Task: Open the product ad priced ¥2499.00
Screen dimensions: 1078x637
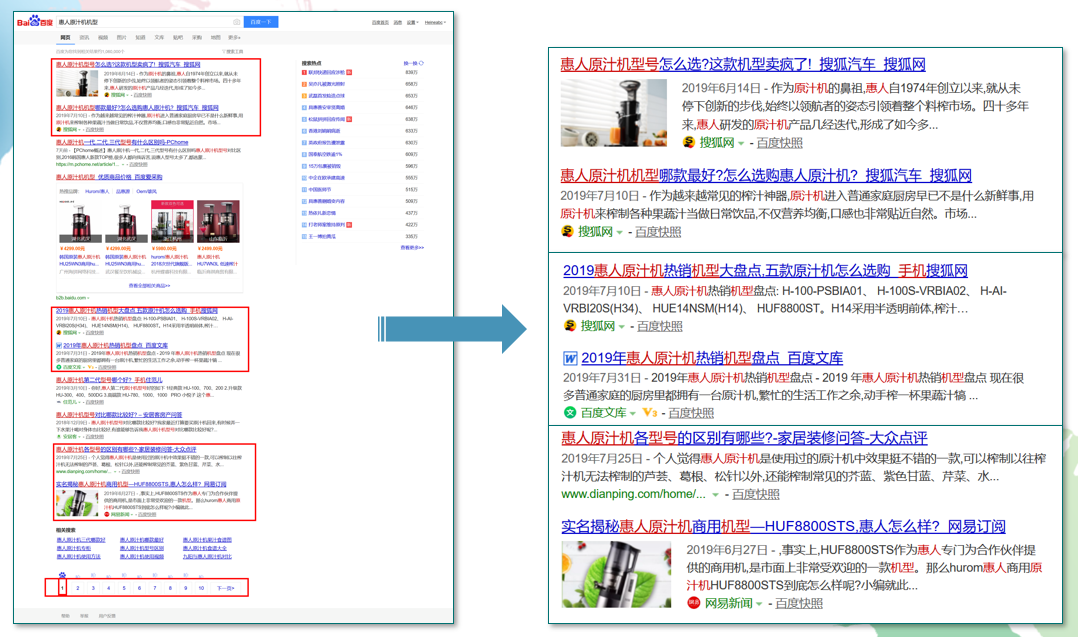Action: (x=219, y=235)
